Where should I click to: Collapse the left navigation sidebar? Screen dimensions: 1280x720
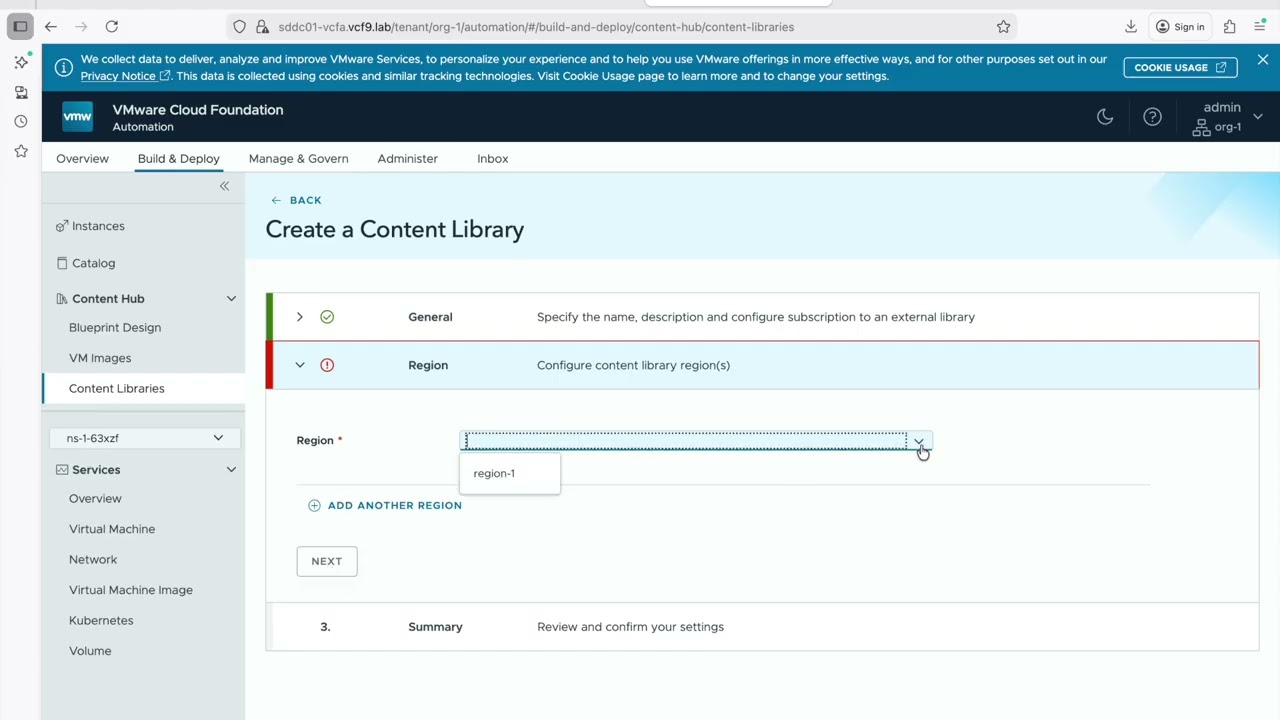pos(224,186)
